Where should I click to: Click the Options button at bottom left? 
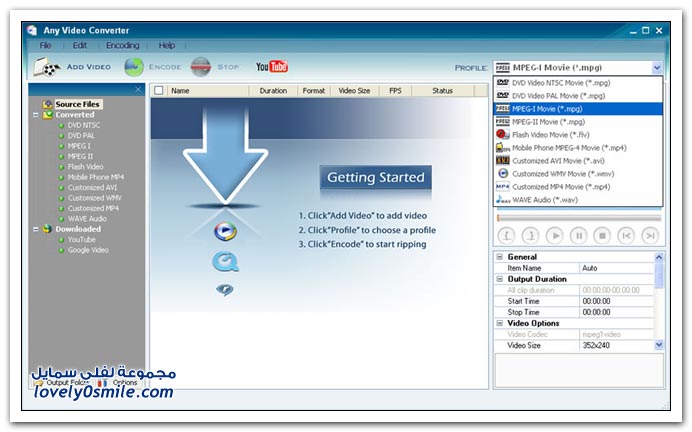[122, 382]
